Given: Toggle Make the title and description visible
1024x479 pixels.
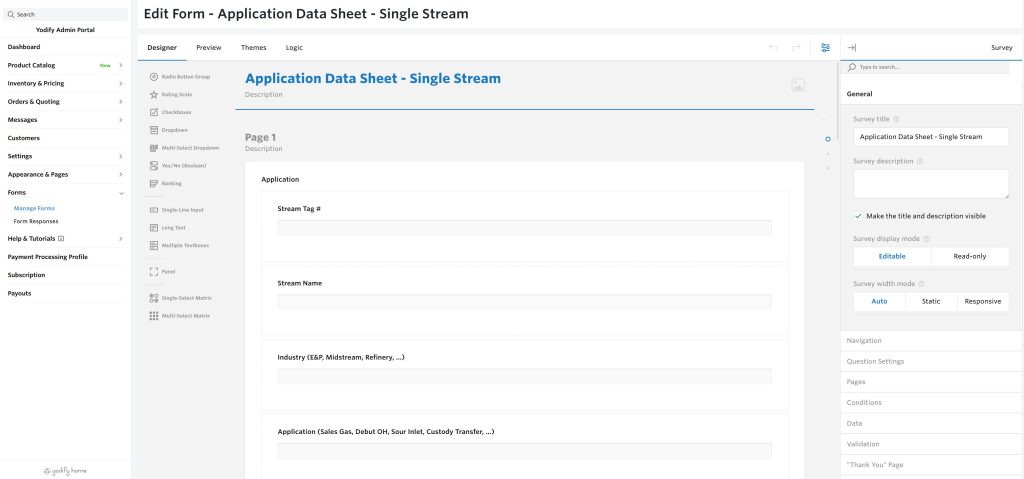Looking at the screenshot, I should [x=858, y=216].
